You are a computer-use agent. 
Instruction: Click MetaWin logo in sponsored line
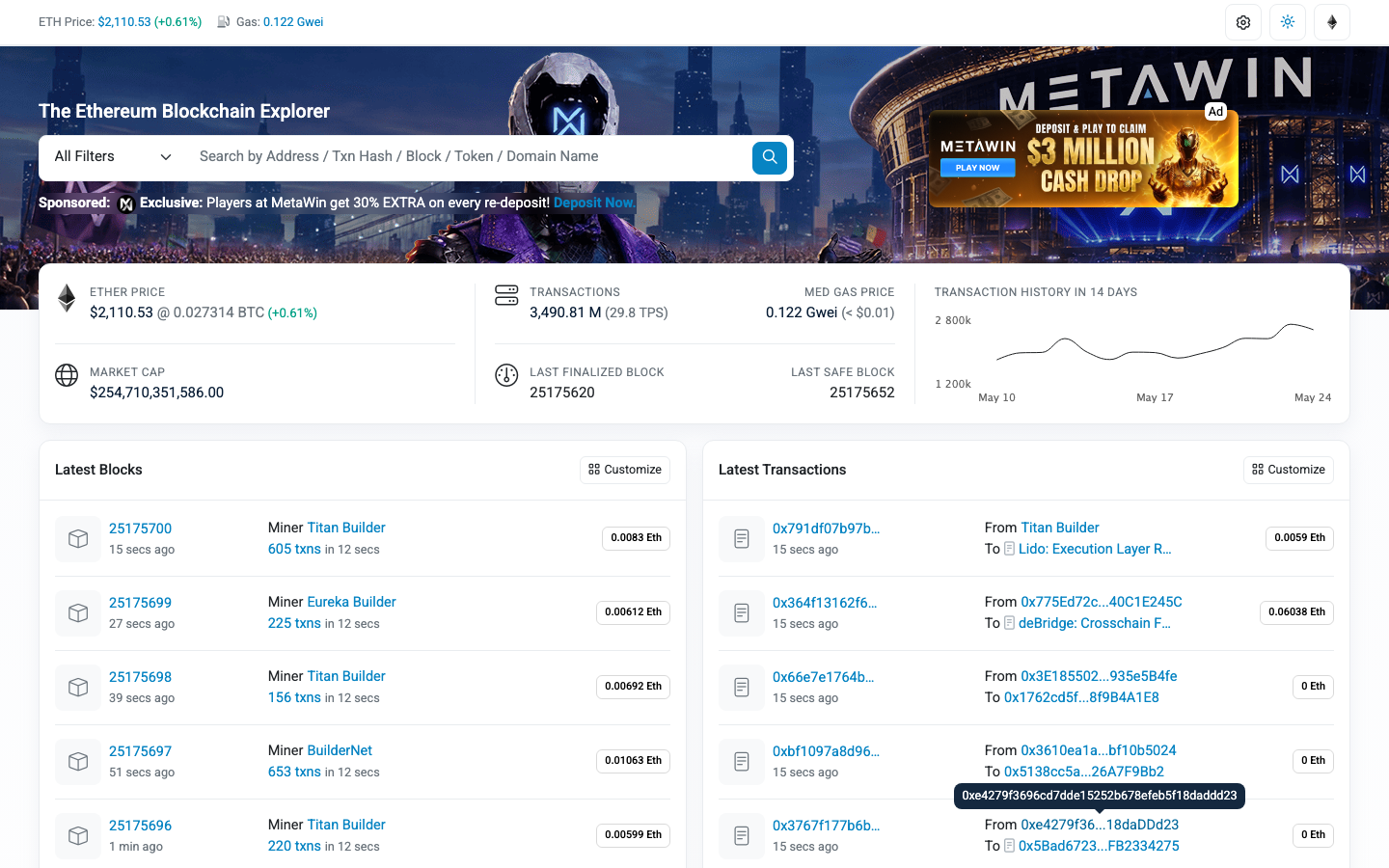[126, 203]
